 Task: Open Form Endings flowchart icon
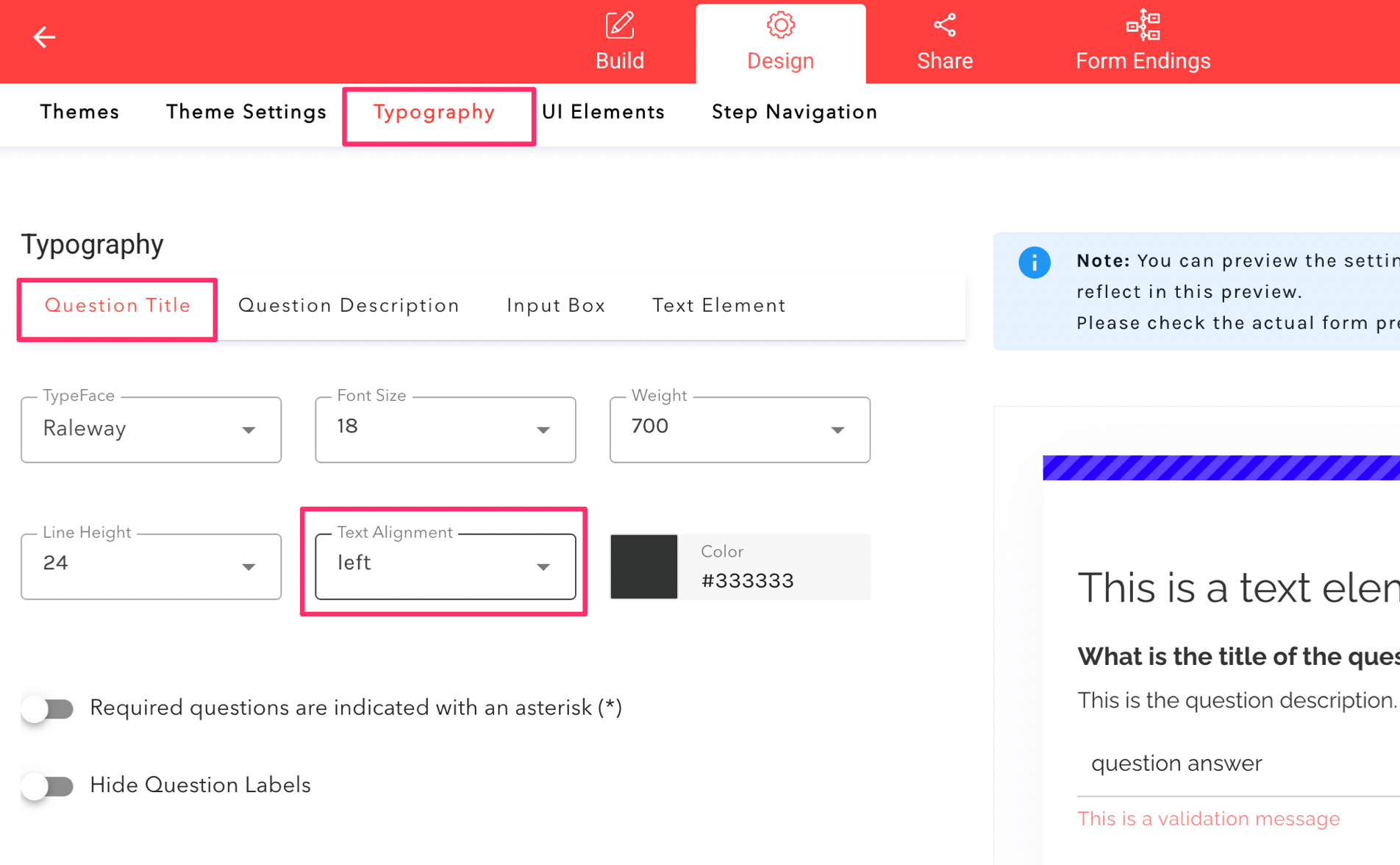point(1143,26)
